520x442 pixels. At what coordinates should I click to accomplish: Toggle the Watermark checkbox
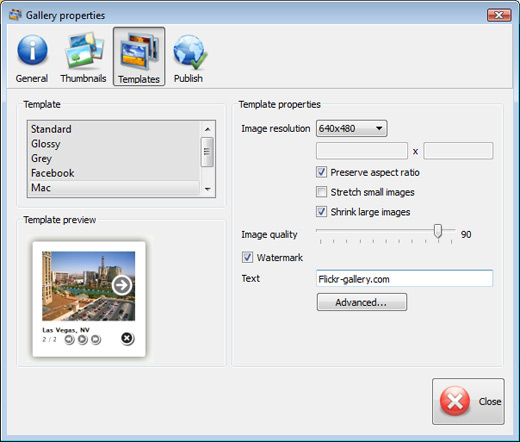pos(247,257)
